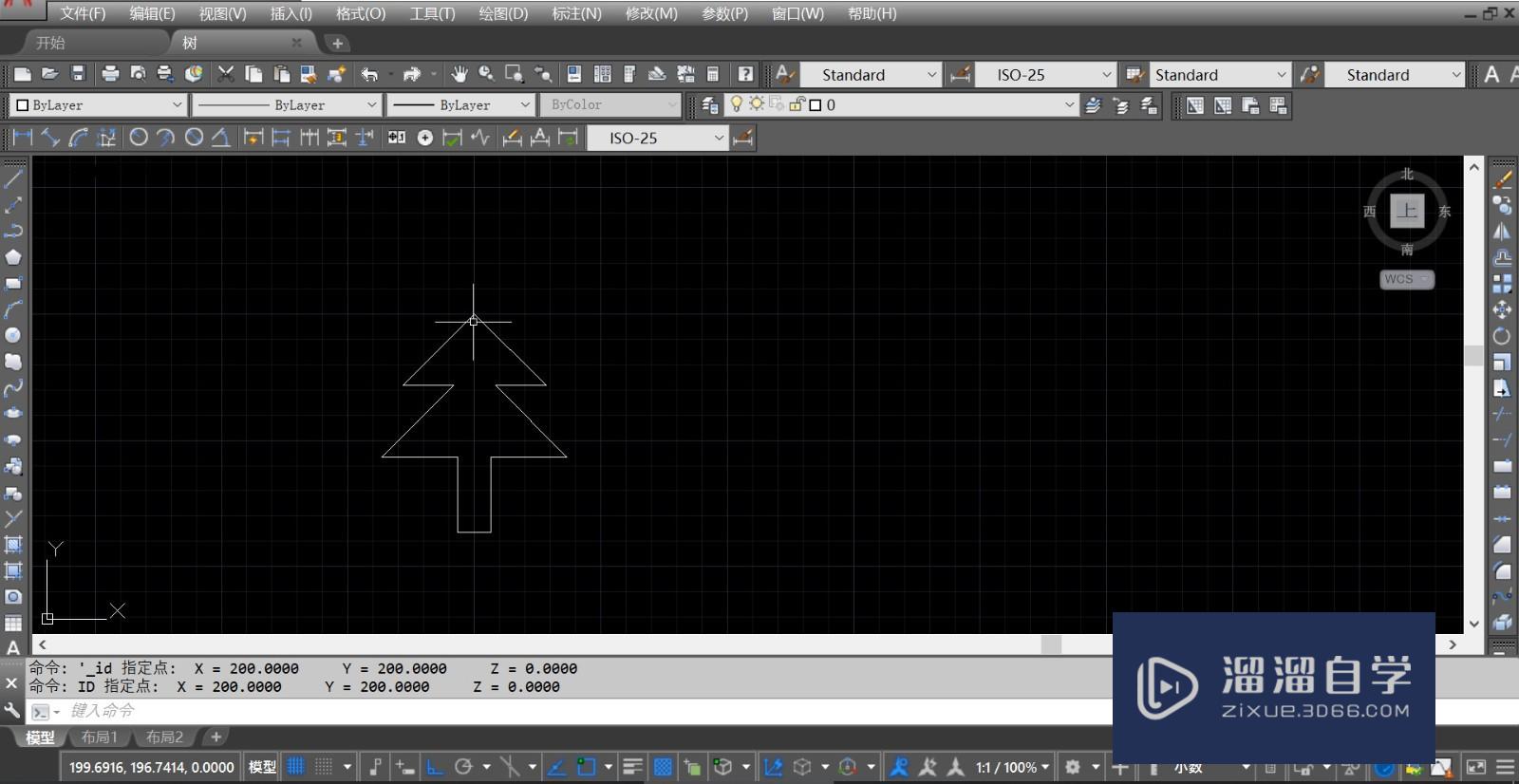Toggle the layer 0 lock icon

[x=797, y=104]
